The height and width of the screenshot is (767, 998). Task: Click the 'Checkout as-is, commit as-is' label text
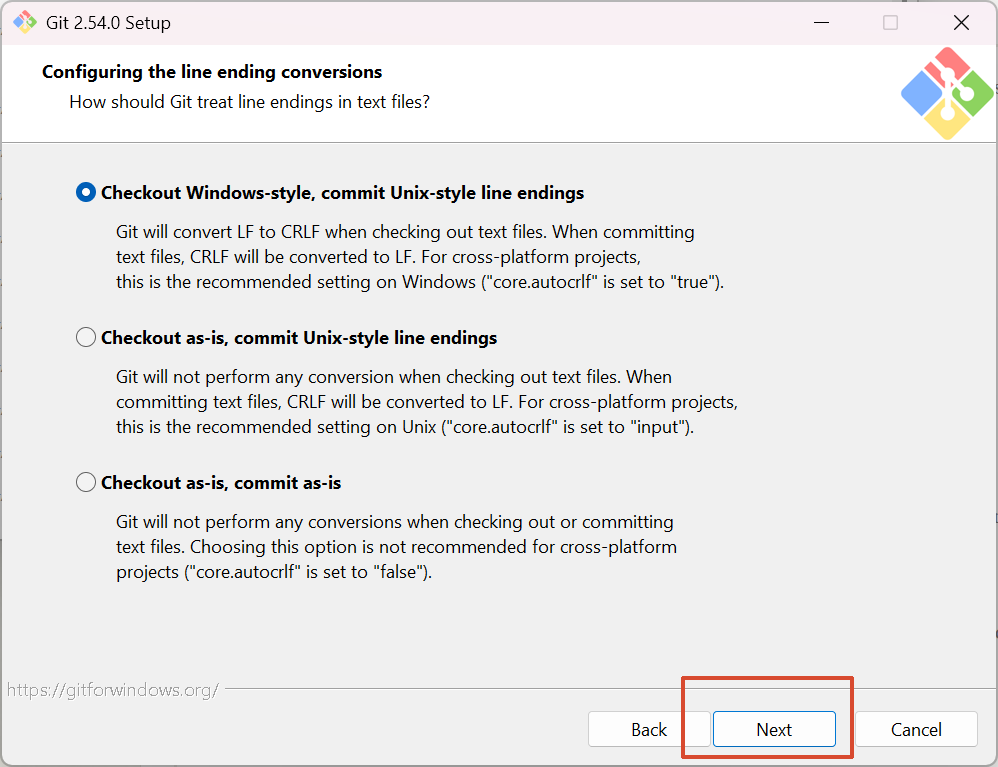tap(221, 483)
